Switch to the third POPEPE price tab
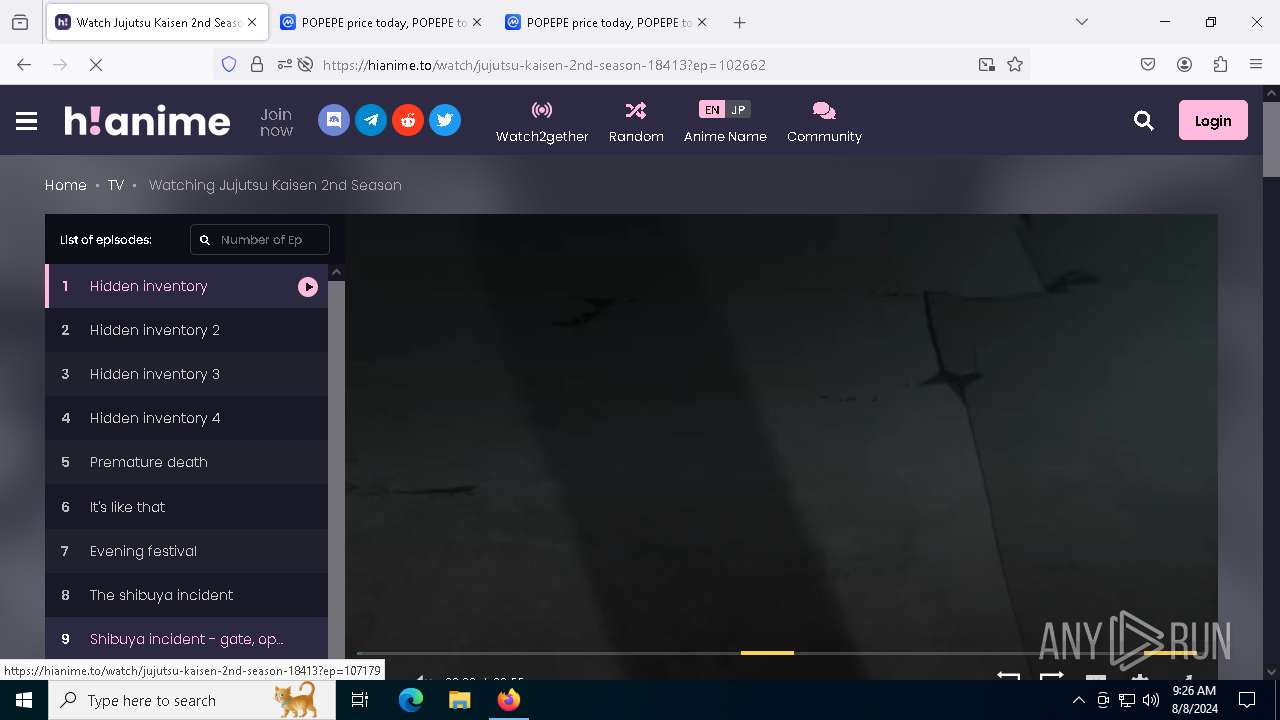Screen dimensions: 1280x720 (606, 22)
